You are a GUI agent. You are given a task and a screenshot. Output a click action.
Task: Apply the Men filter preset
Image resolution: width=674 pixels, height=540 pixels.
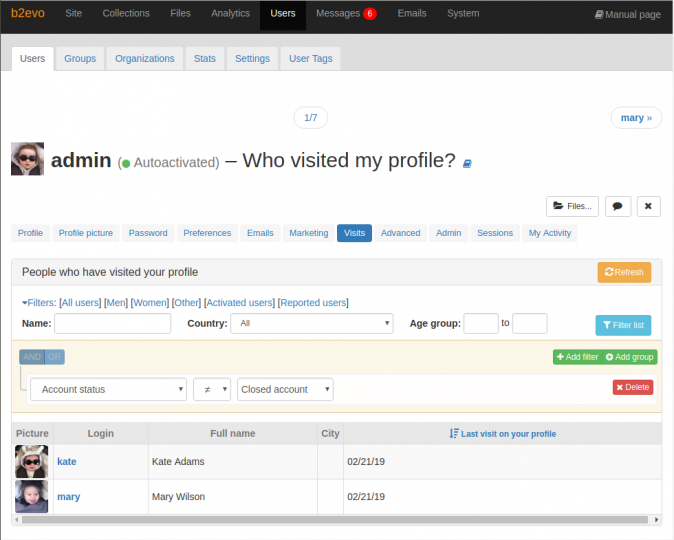click(116, 303)
